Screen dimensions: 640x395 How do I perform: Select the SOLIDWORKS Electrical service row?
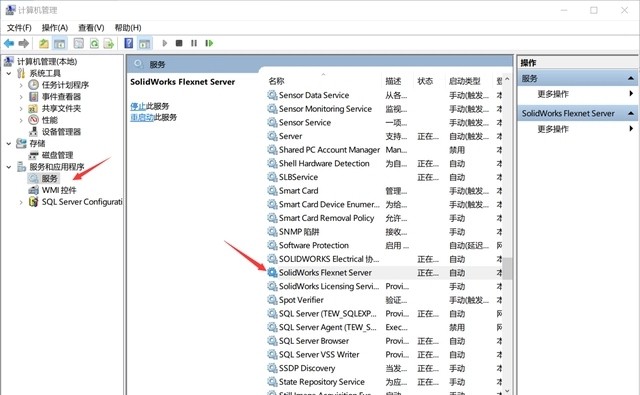384,259
